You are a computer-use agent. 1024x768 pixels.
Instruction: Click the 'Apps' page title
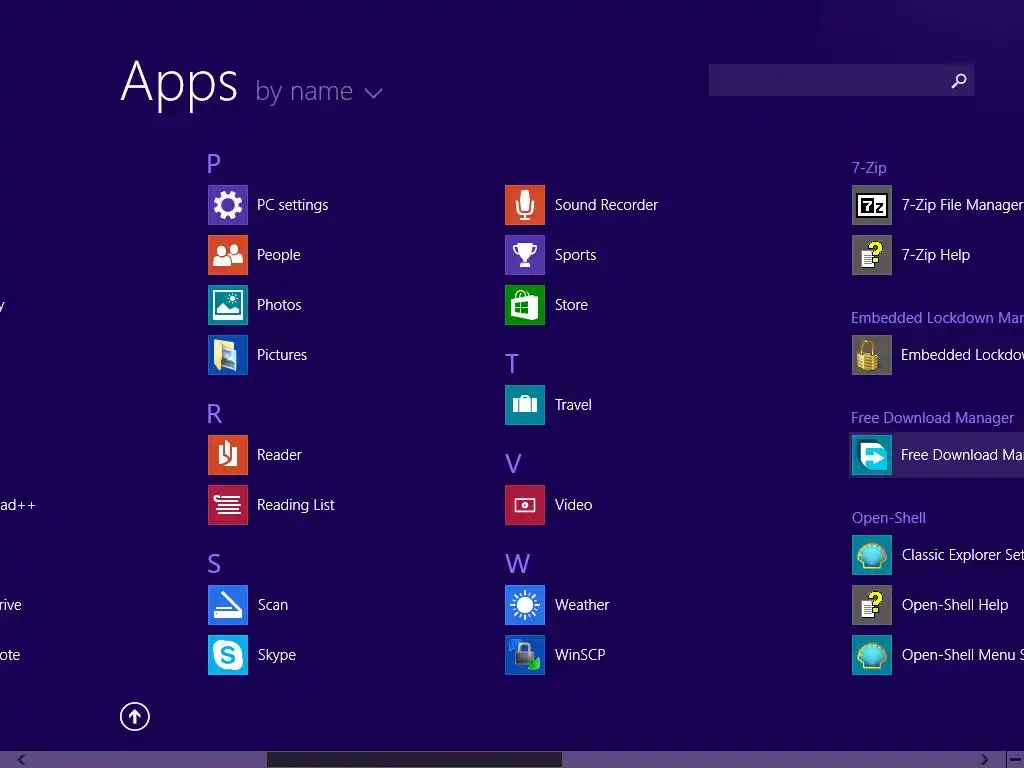pyautogui.click(x=179, y=84)
